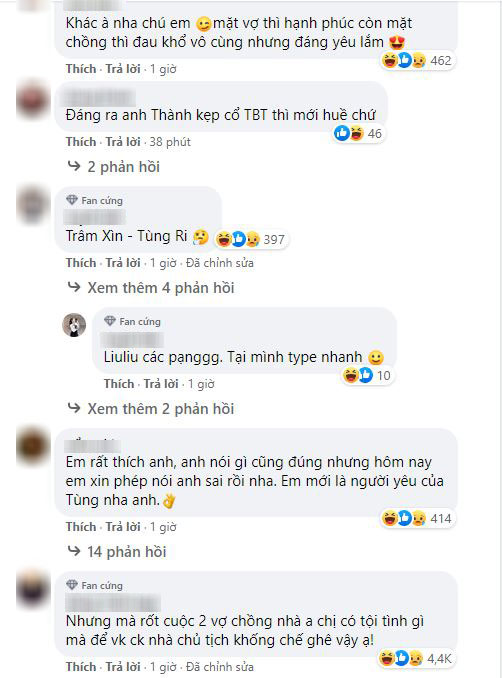Click Thích under Liuliu các pạnggg reply

[x=119, y=384]
